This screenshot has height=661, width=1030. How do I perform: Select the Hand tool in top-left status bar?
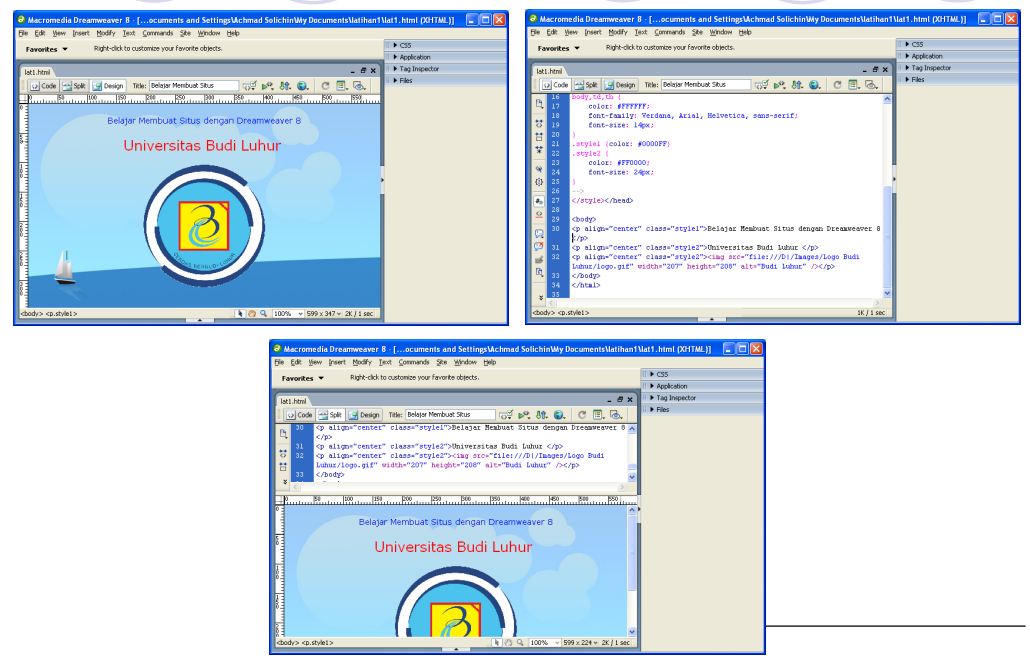251,314
